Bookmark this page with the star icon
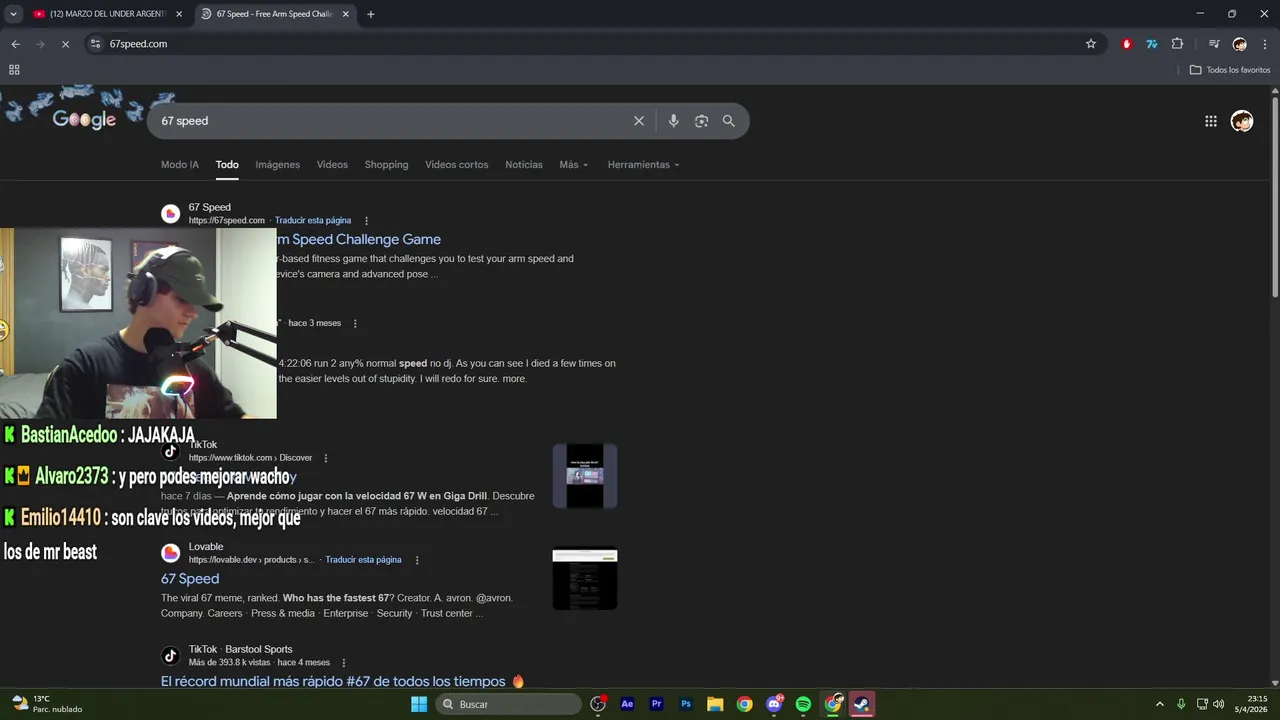Viewport: 1280px width, 720px height. click(x=1091, y=44)
